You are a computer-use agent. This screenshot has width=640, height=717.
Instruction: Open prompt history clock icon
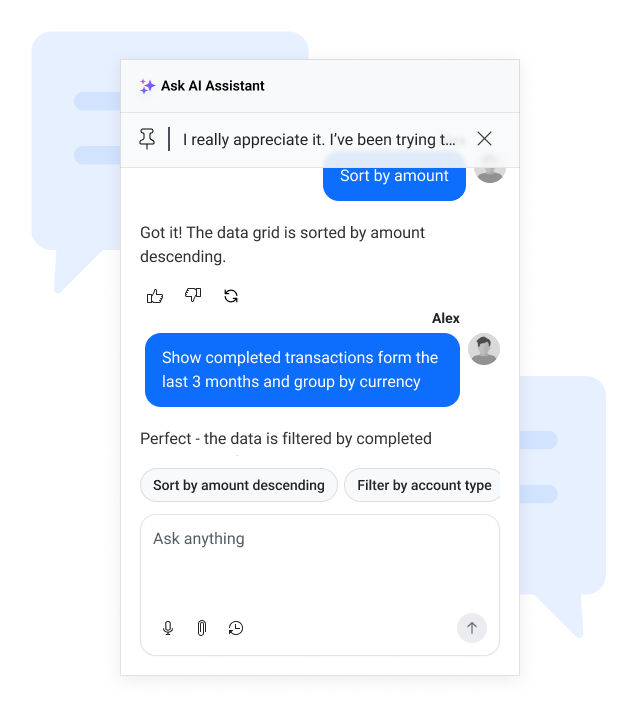236,628
